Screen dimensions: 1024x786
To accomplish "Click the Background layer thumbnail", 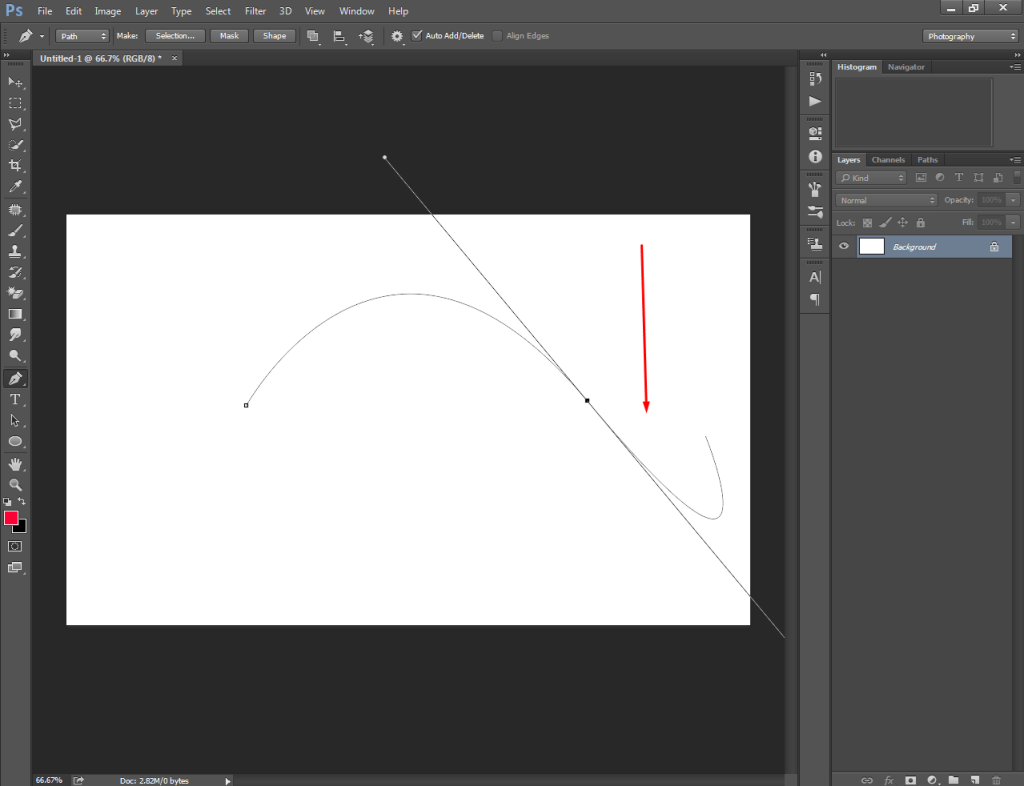I will click(871, 246).
